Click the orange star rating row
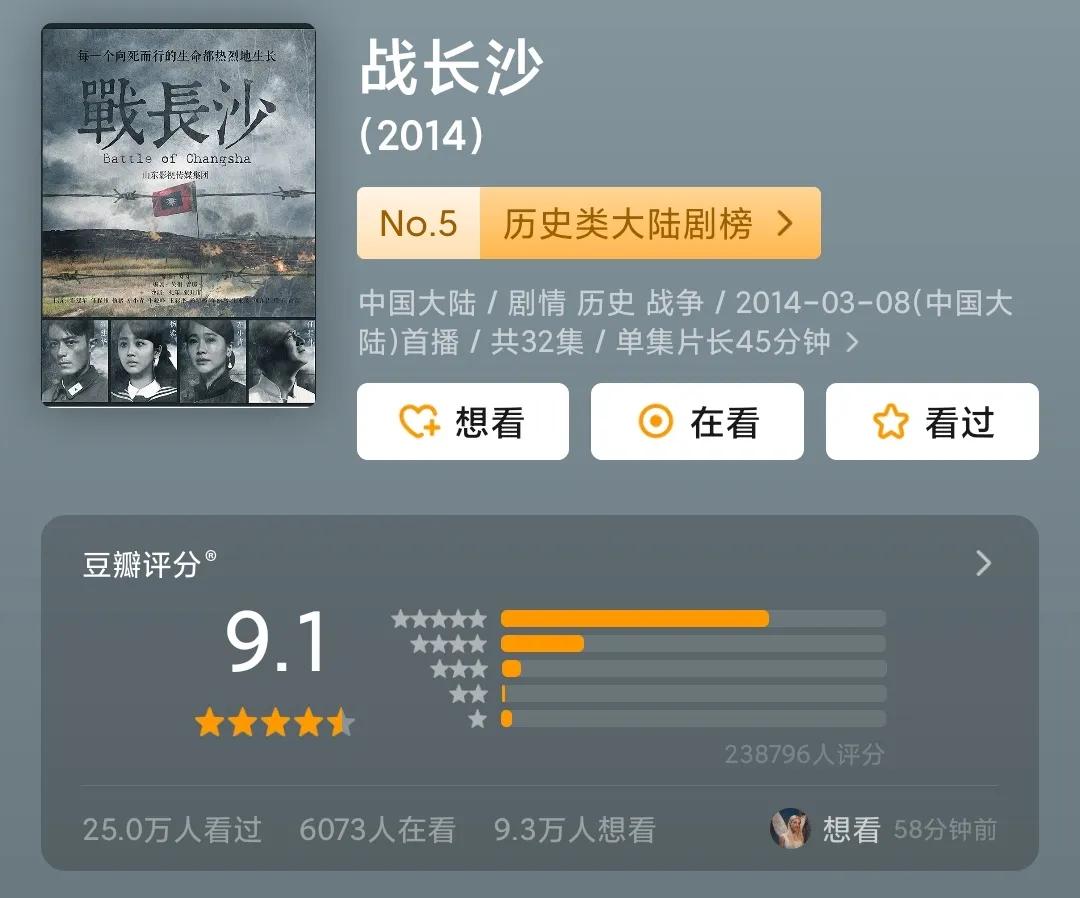This screenshot has height=898, width=1080. [x=275, y=724]
